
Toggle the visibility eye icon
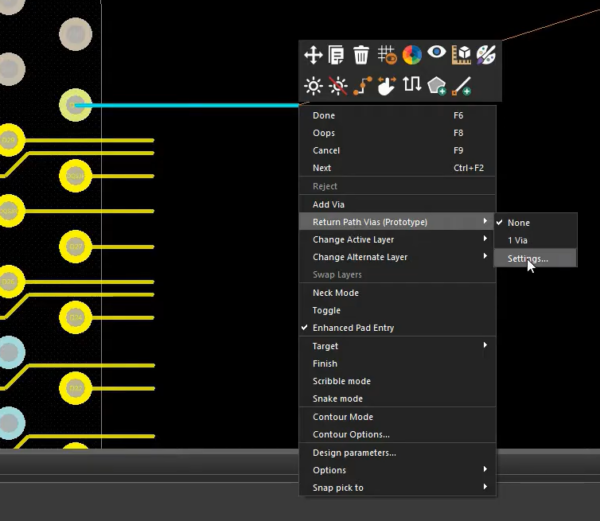(437, 52)
